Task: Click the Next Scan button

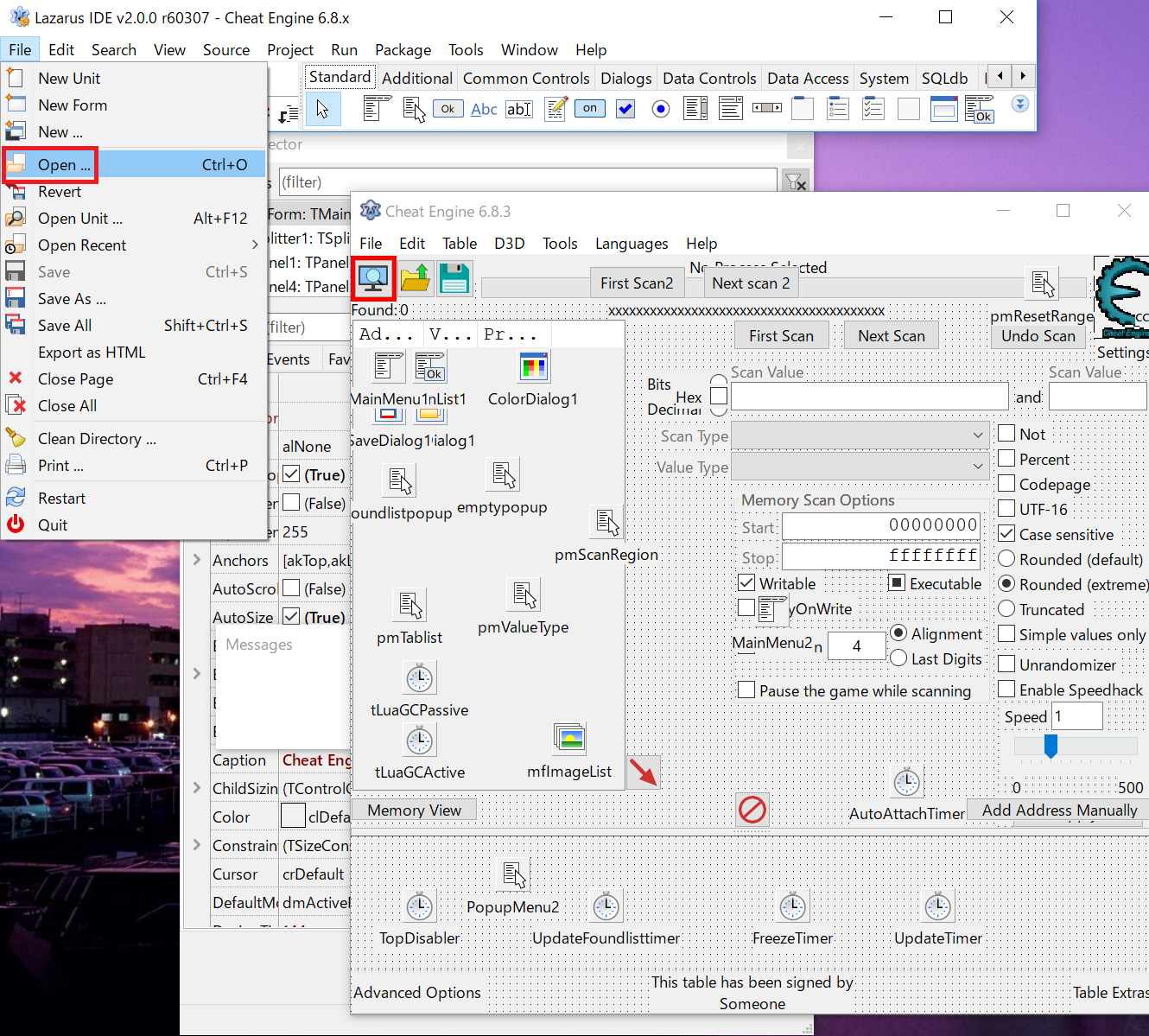Action: (x=892, y=336)
